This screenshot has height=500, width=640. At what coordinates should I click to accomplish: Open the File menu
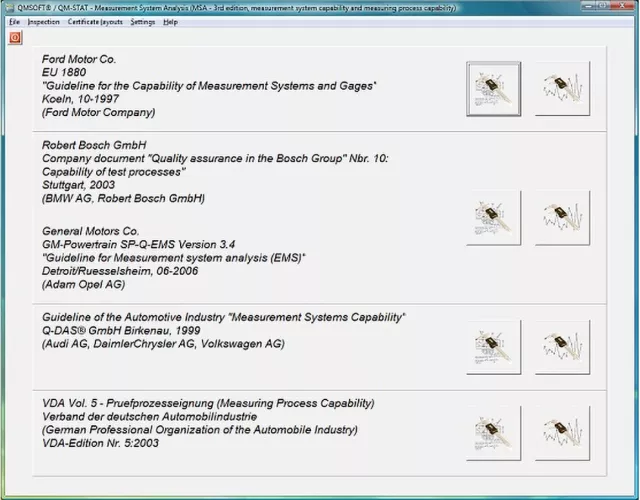coord(14,22)
